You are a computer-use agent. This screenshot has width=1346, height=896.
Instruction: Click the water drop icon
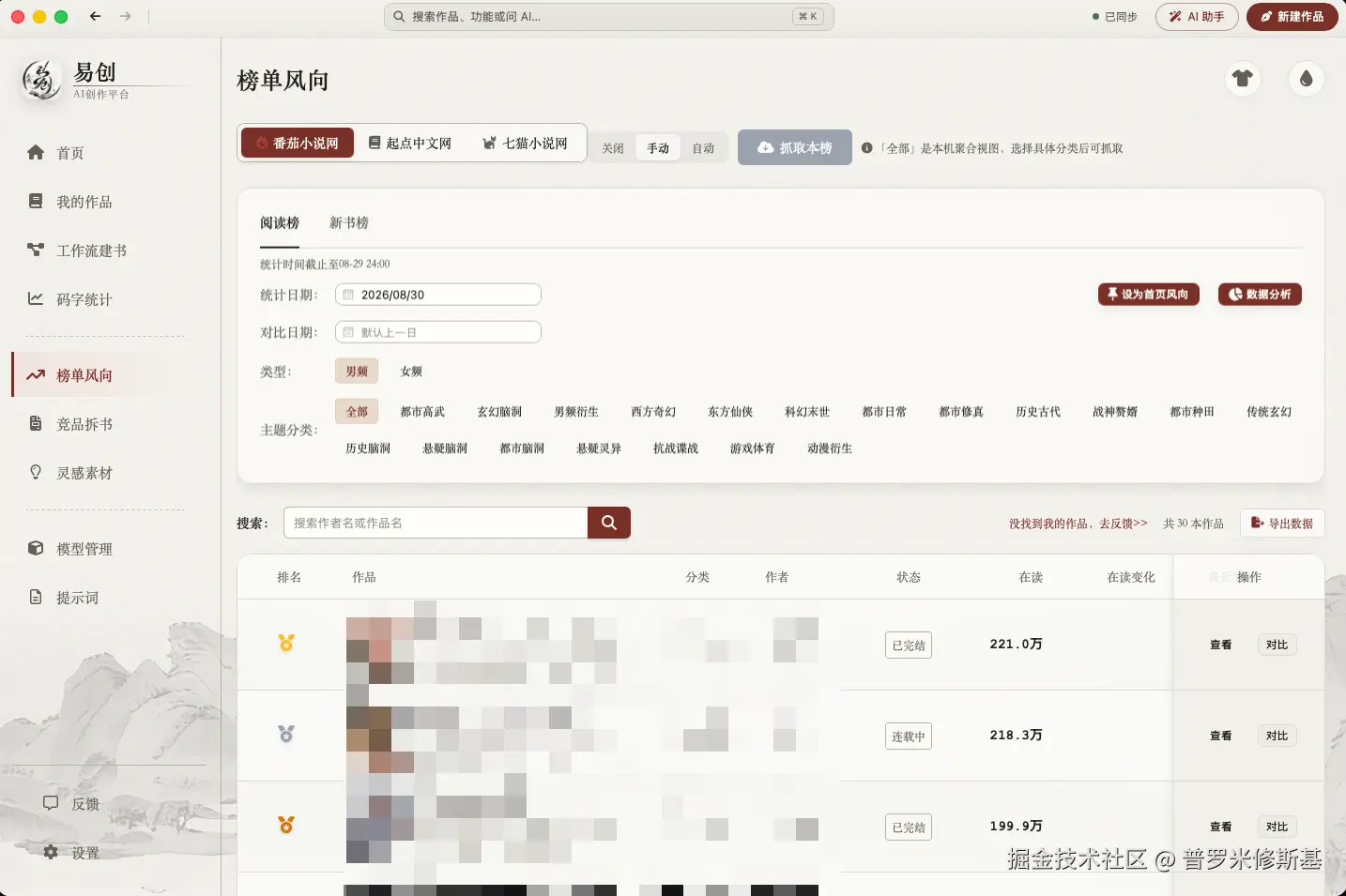click(x=1307, y=79)
